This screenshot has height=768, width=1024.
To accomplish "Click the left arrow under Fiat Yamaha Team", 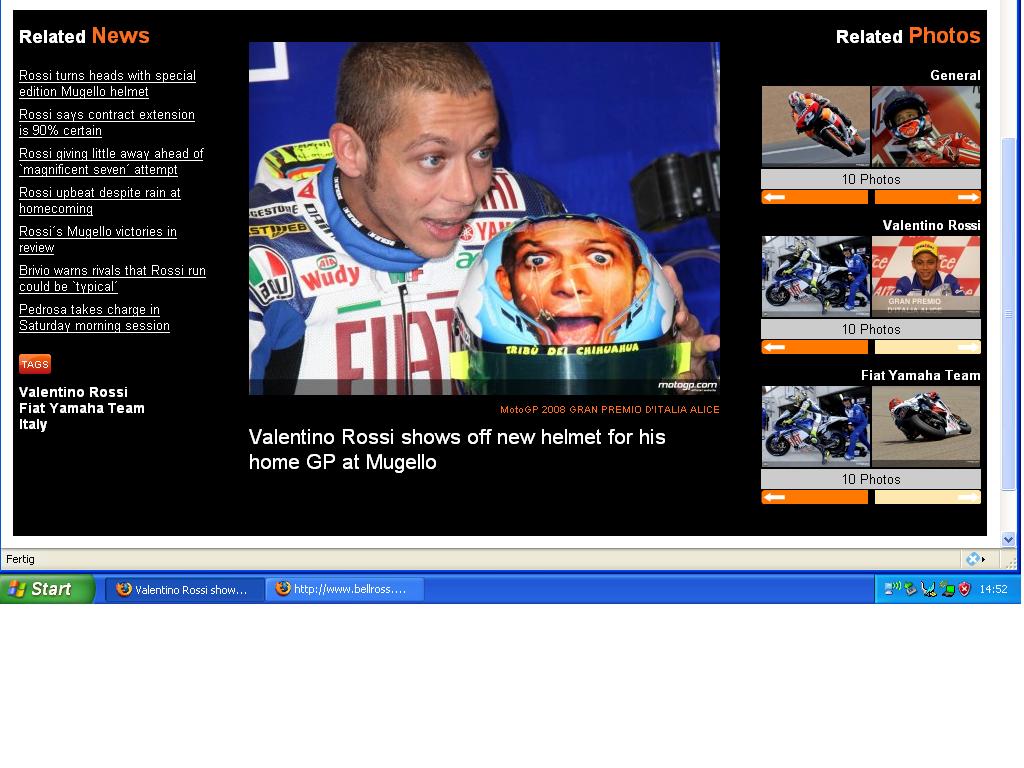I will tap(814, 497).
